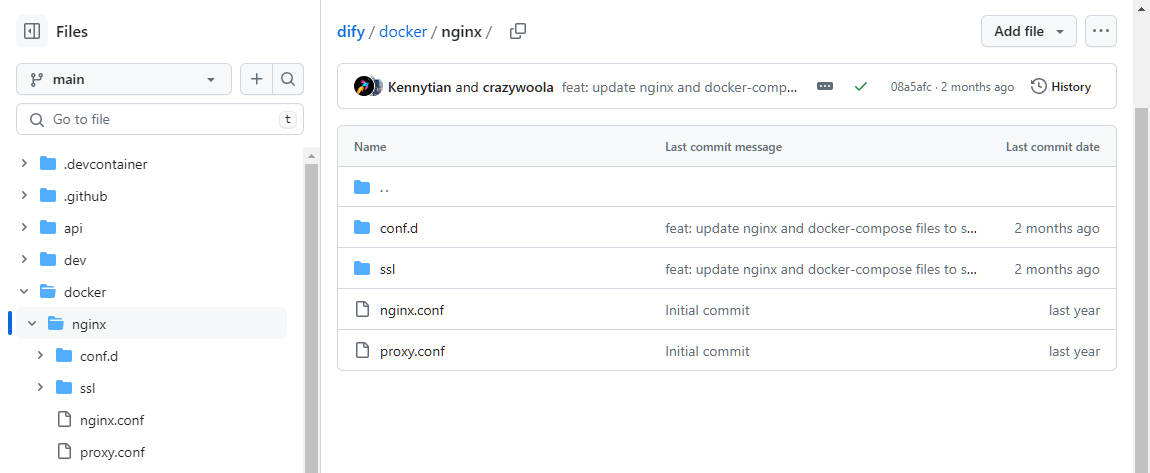The width and height of the screenshot is (1150, 473).
Task: Open the latest commit message link
Action: [x=679, y=87]
